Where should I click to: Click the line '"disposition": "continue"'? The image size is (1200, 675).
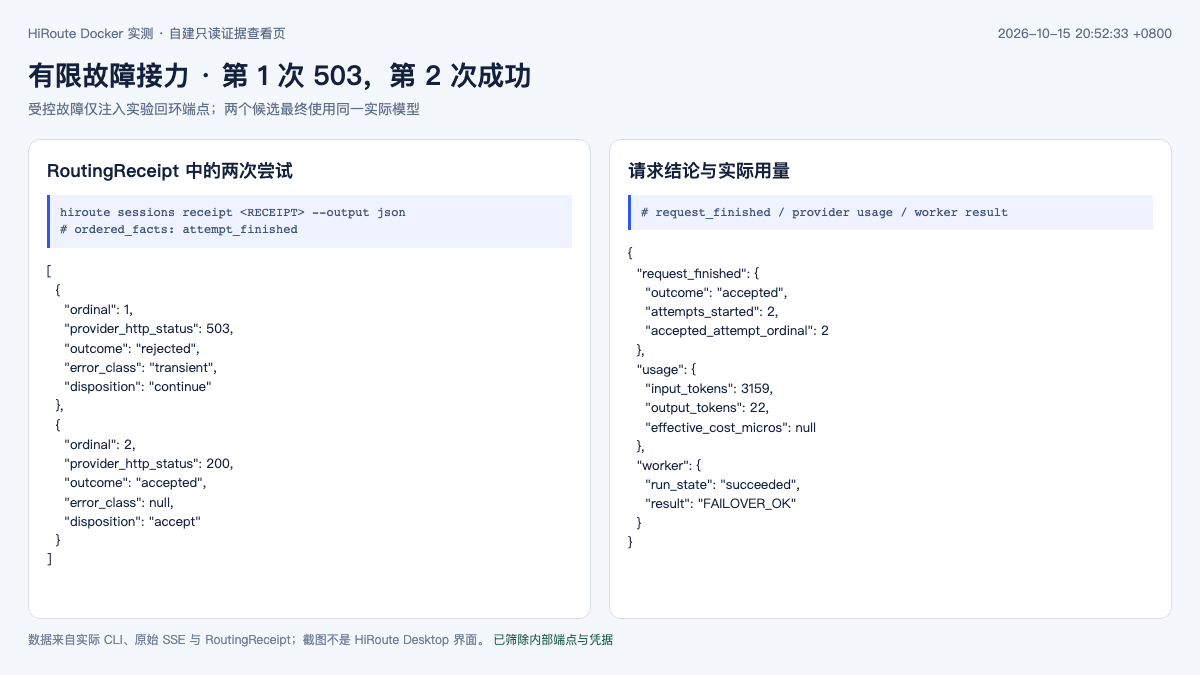coord(138,386)
